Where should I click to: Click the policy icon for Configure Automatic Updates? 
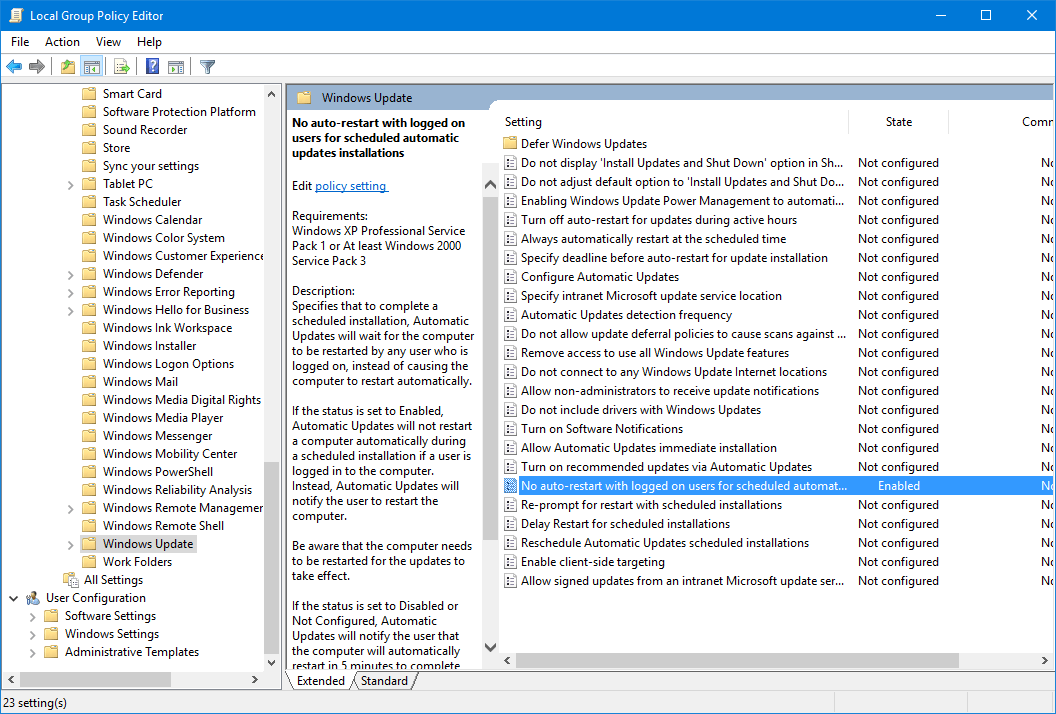pyautogui.click(x=510, y=277)
